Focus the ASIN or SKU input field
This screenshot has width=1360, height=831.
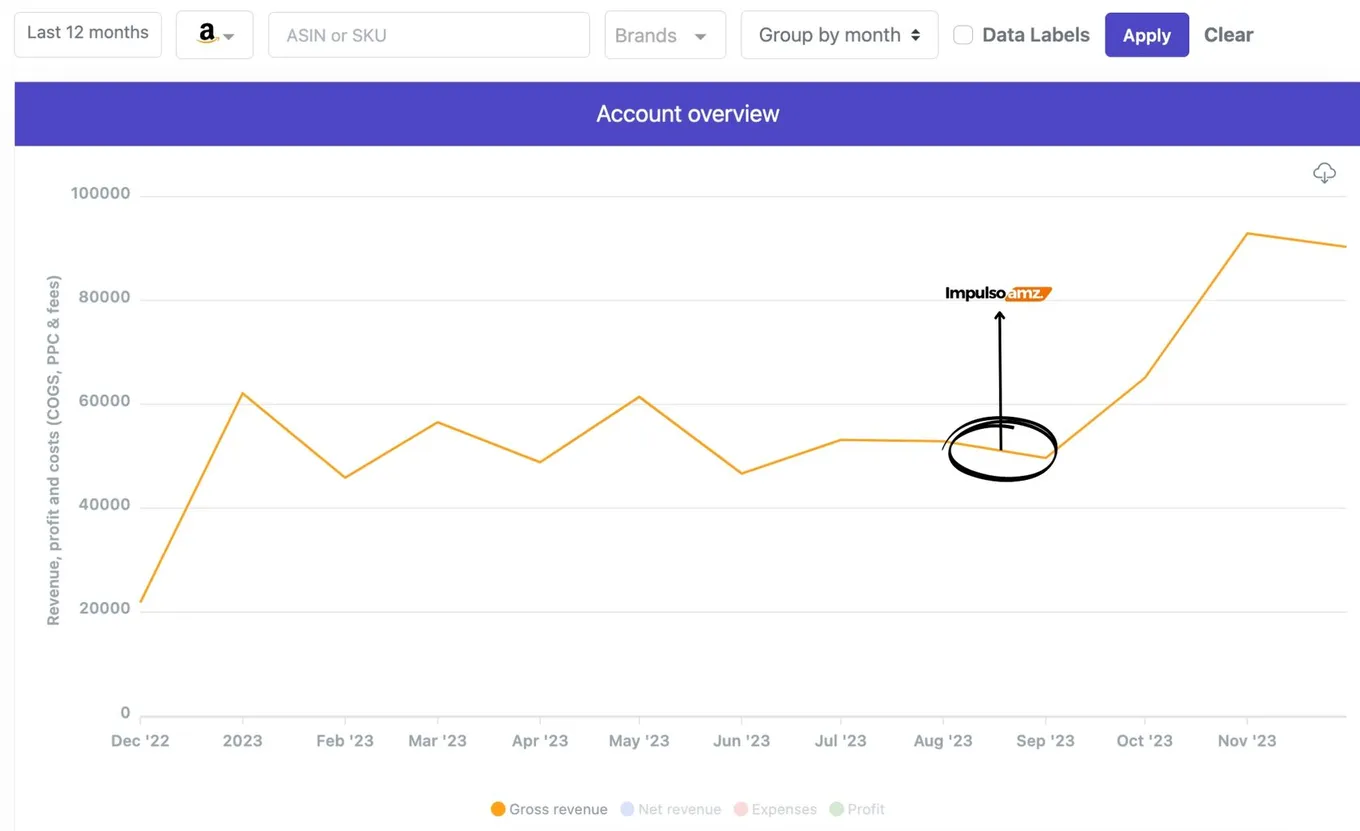pos(429,35)
